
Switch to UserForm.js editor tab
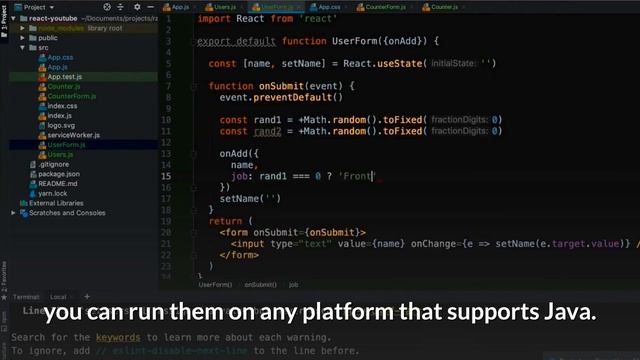276,7
